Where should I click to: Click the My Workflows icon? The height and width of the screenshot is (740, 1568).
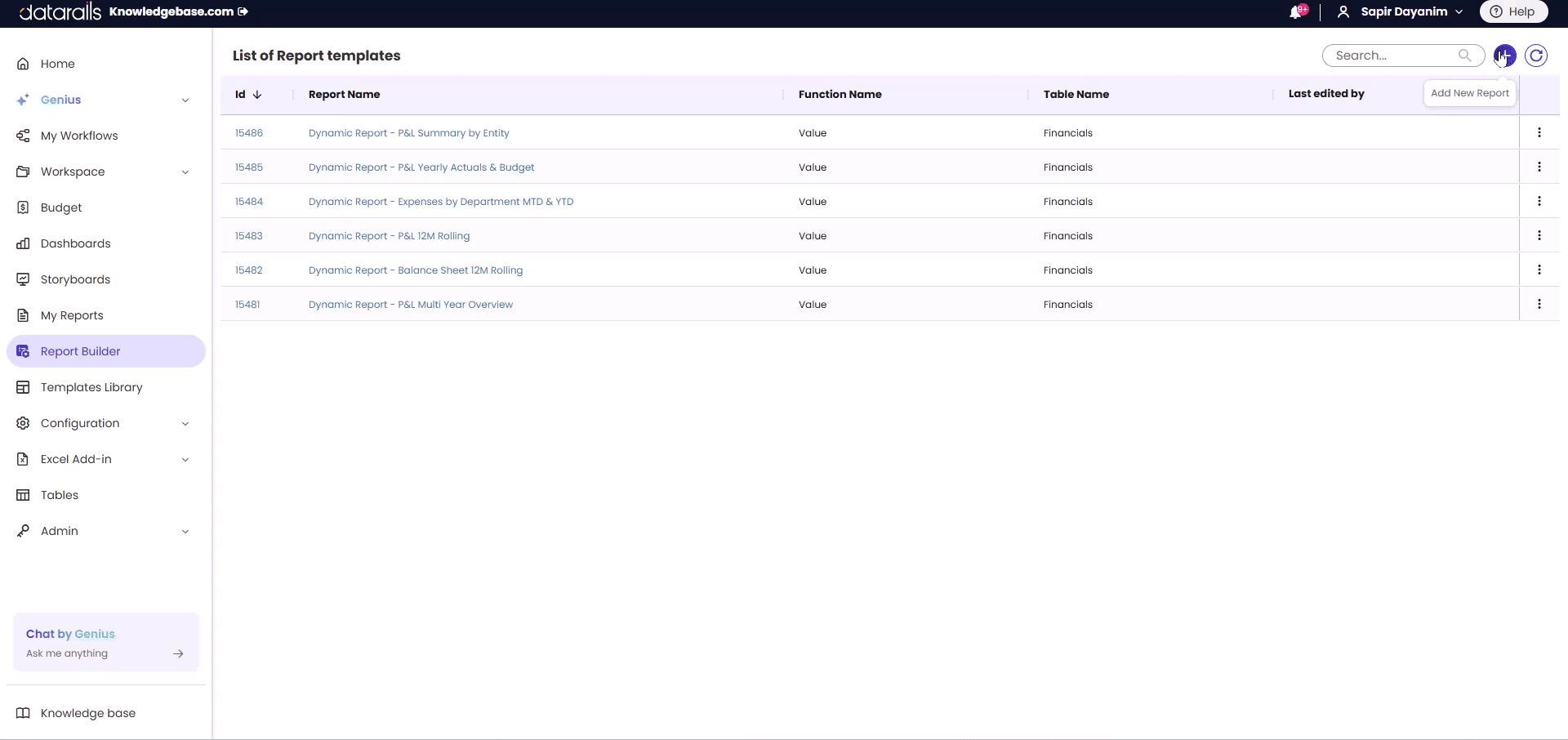(23, 136)
